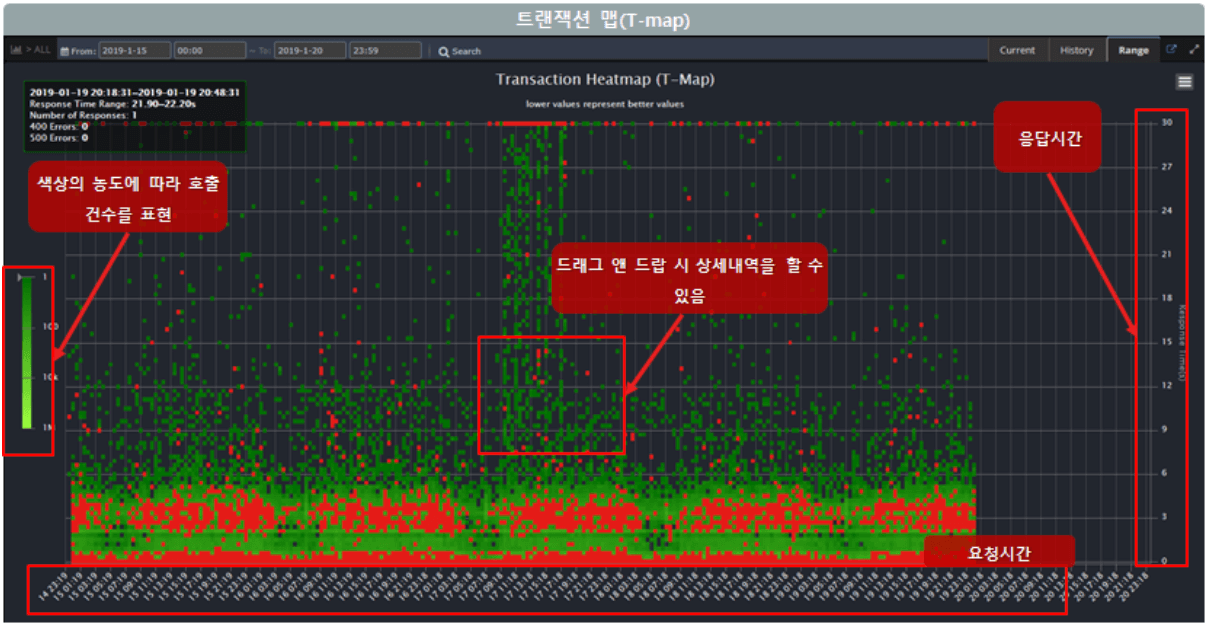
Task: Click the Search button label
Action: [x=466, y=51]
